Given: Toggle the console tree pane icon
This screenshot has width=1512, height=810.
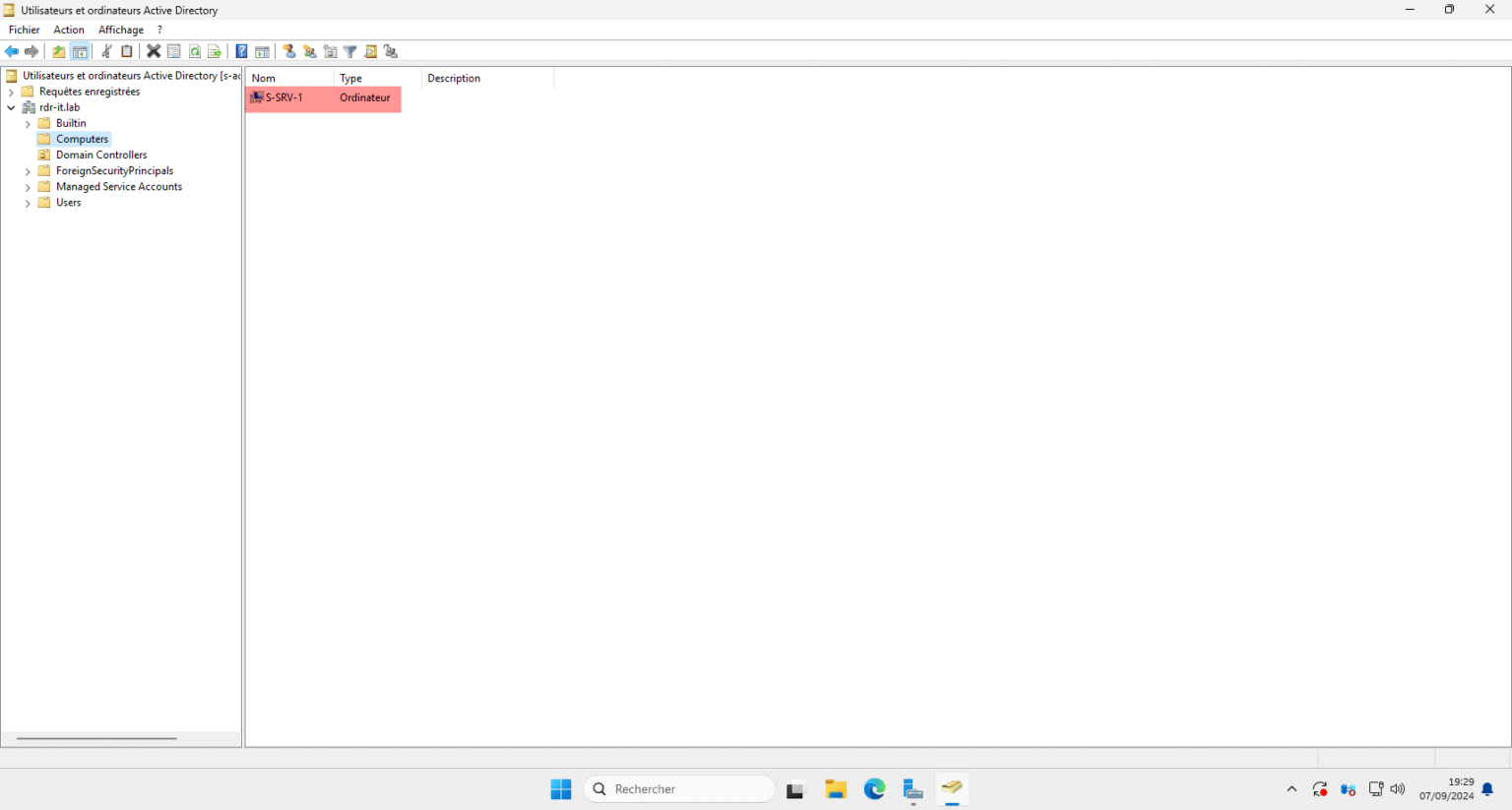Looking at the screenshot, I should click(x=80, y=51).
